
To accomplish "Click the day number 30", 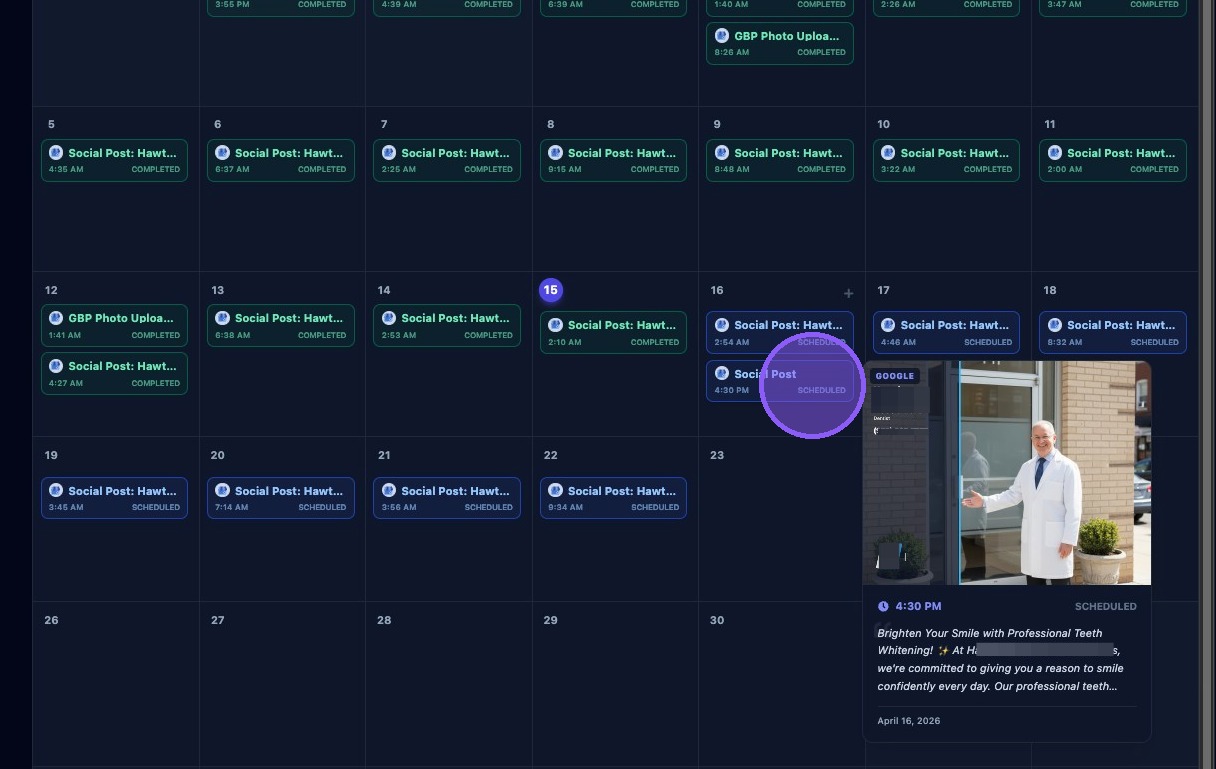I will pos(717,620).
